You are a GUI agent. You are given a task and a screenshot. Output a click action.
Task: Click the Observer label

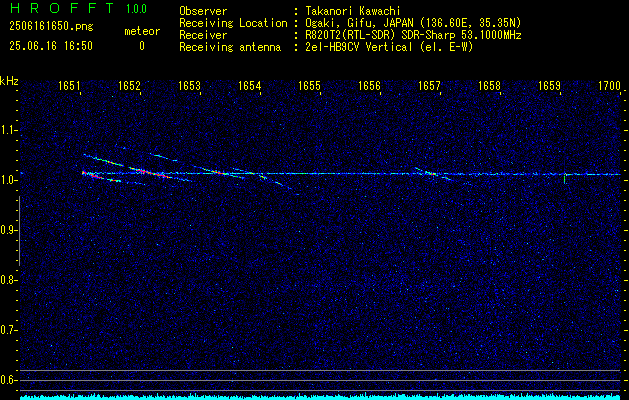[x=203, y=11]
